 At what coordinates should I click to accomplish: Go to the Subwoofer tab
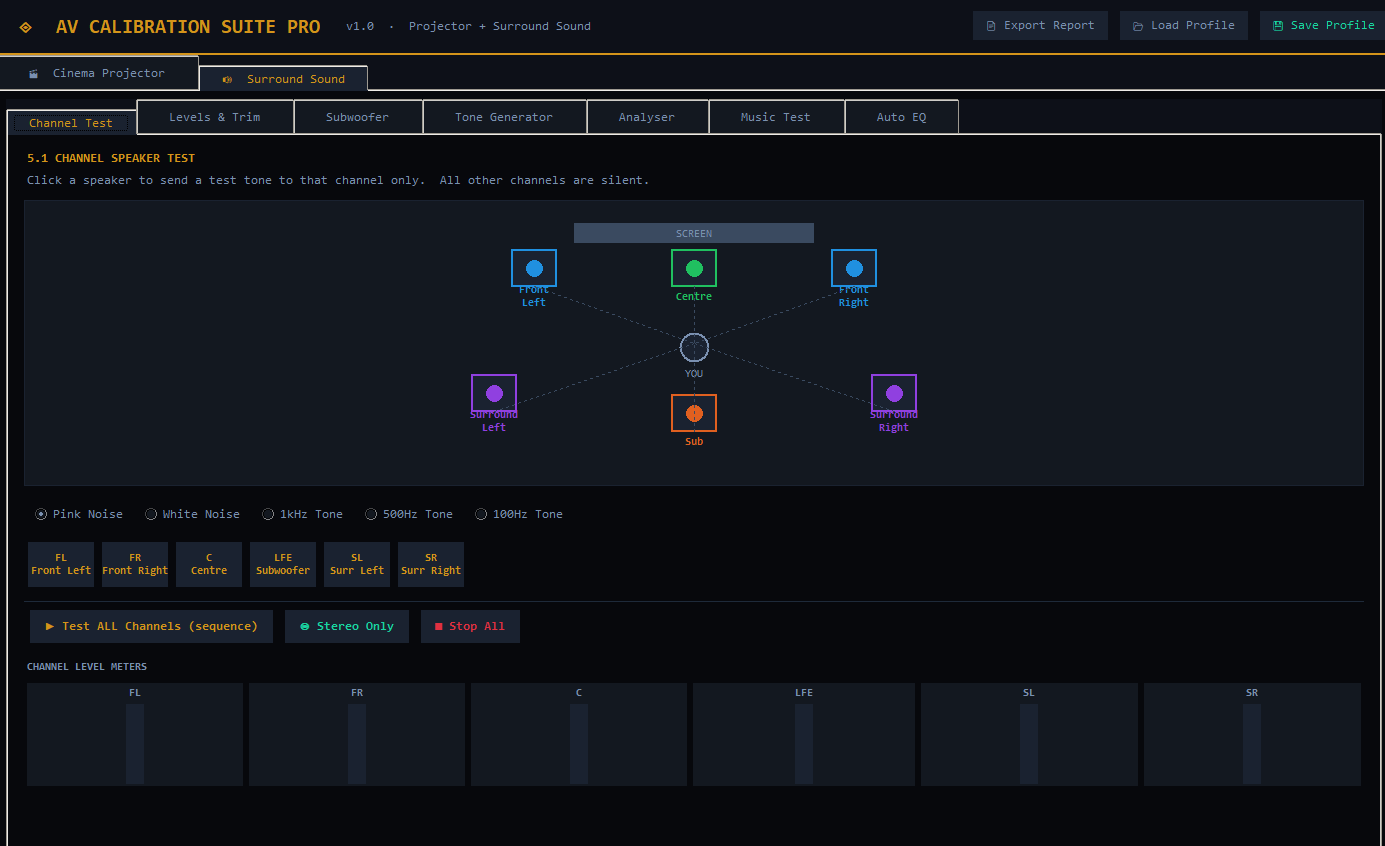[358, 117]
